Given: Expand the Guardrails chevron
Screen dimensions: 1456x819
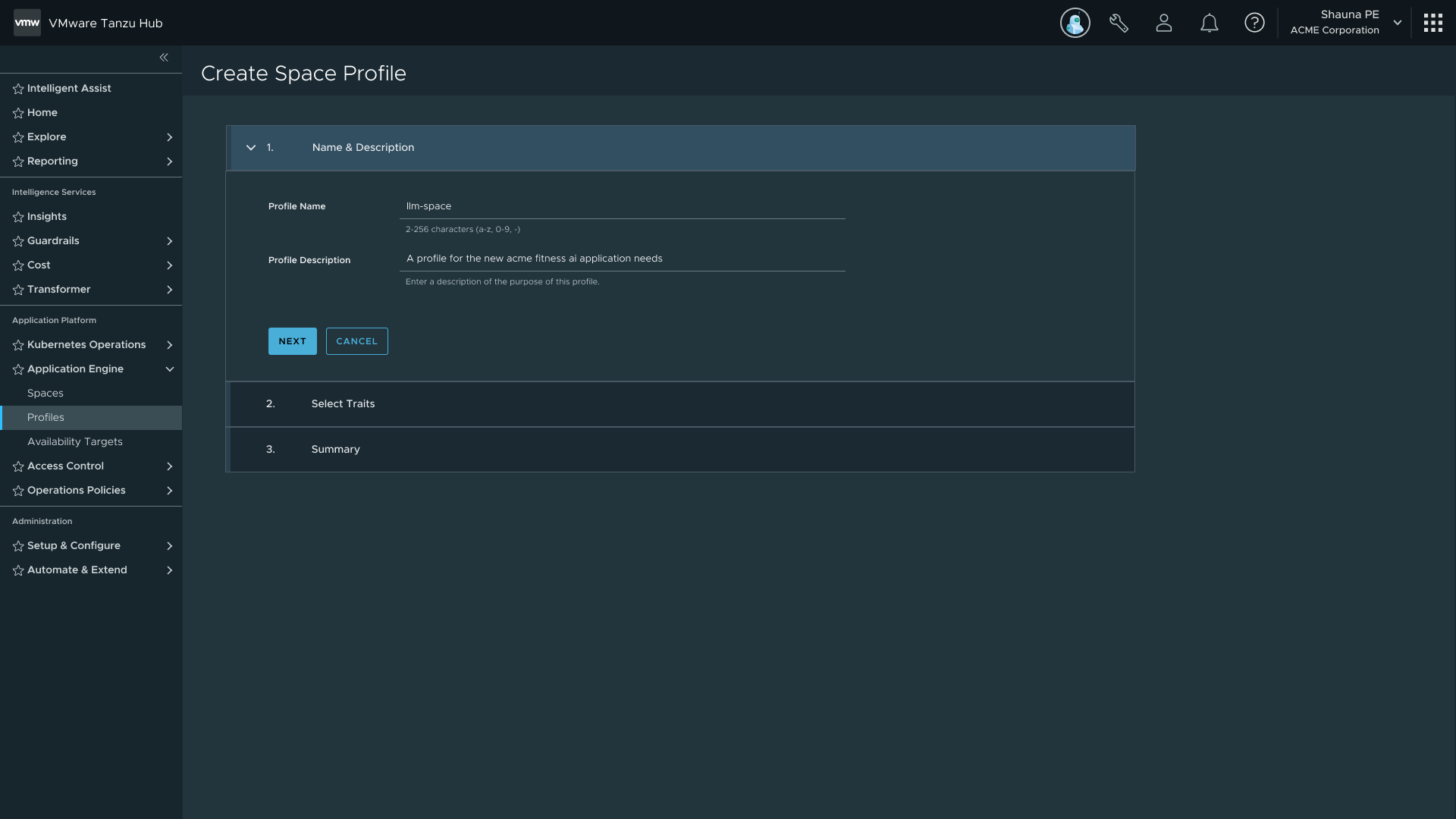Looking at the screenshot, I should click(169, 241).
